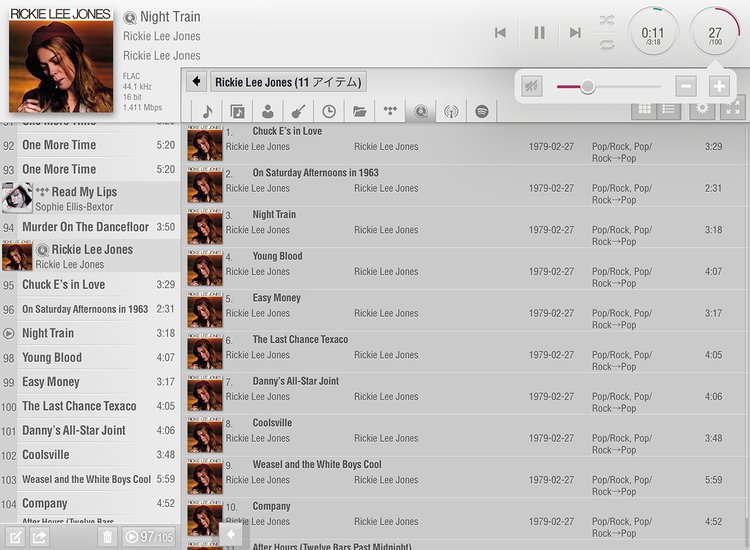Pause the current playback
The height and width of the screenshot is (550, 750).
539,33
